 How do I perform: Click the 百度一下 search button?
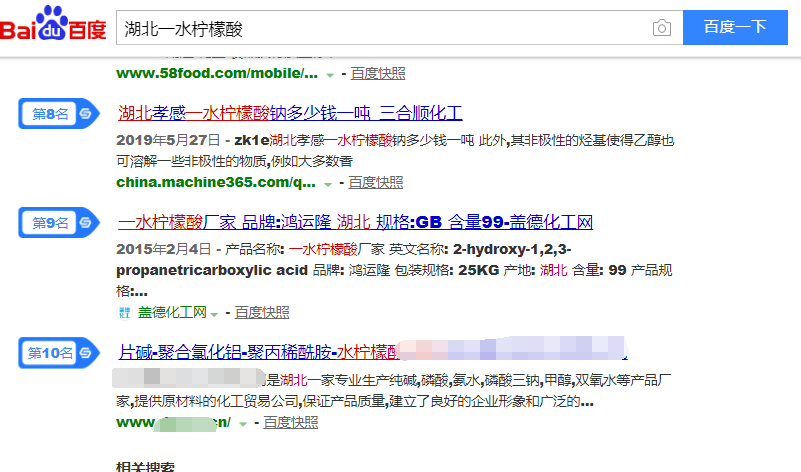pos(735,27)
